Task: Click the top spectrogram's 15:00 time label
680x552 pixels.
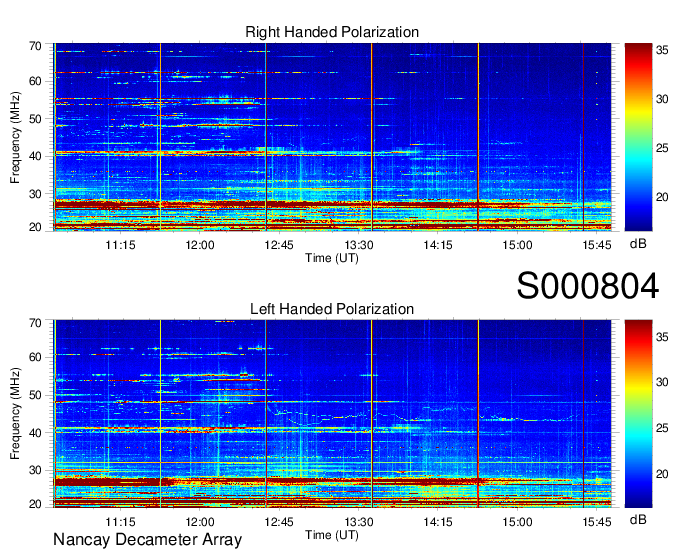Action: pos(517,245)
